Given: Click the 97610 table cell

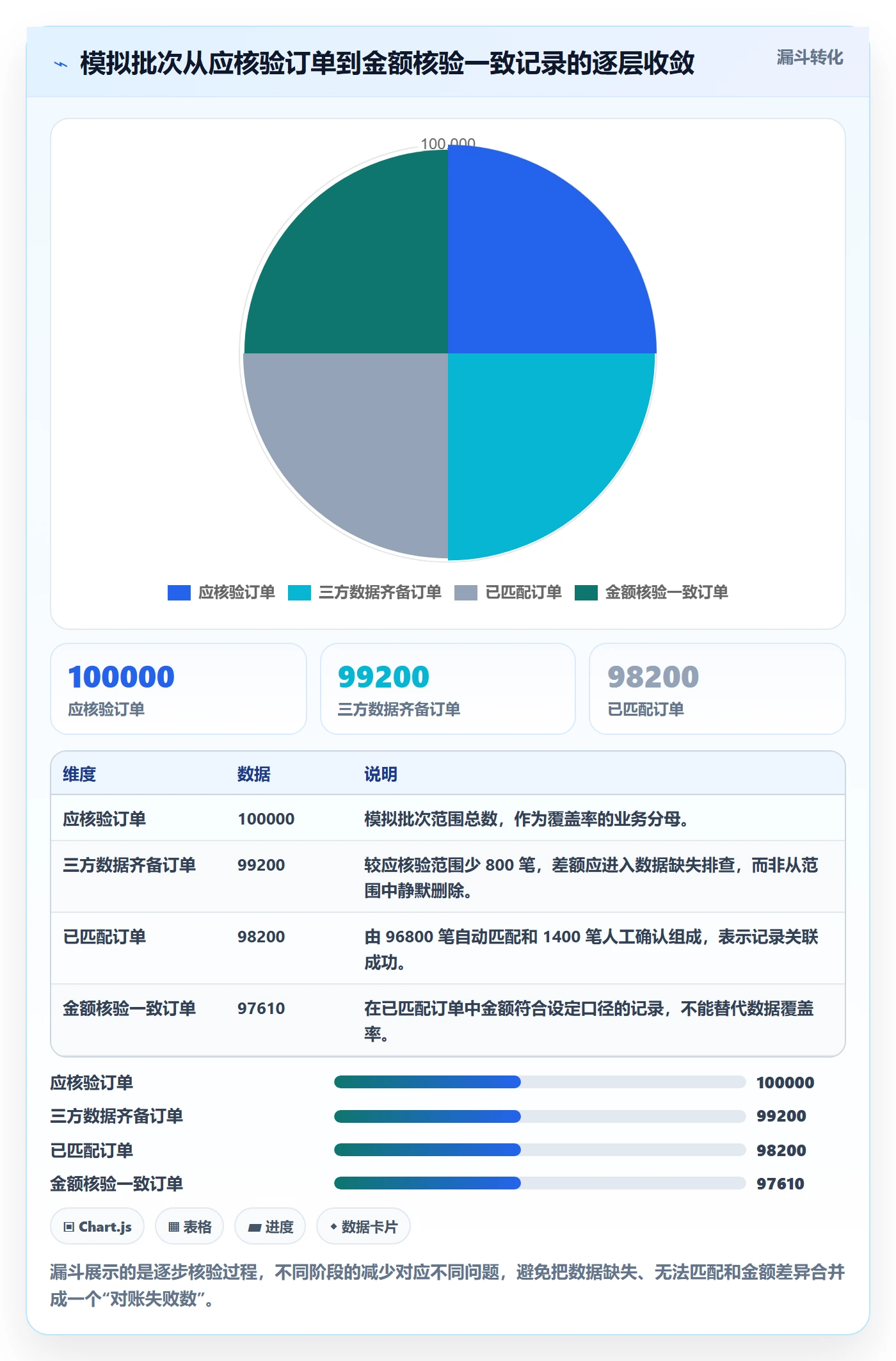Looking at the screenshot, I should point(261,1008).
